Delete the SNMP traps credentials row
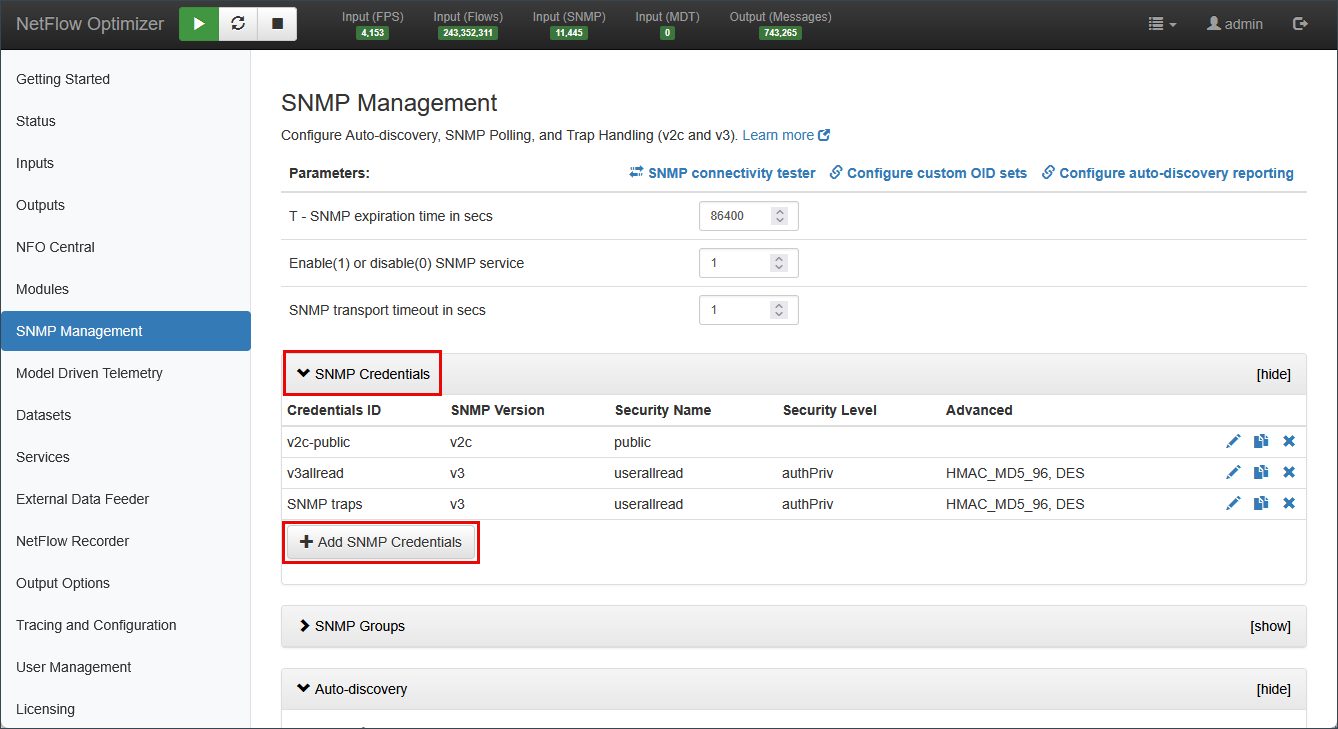This screenshot has width=1338, height=729. [x=1289, y=504]
